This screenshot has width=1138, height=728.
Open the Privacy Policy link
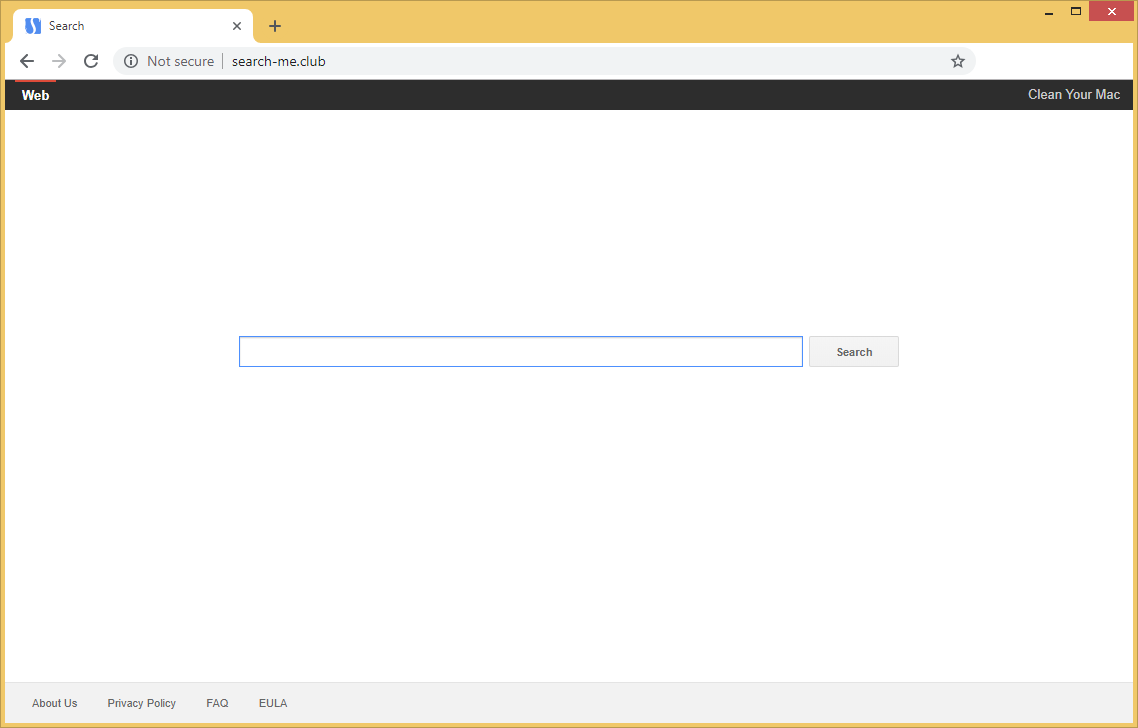(141, 703)
